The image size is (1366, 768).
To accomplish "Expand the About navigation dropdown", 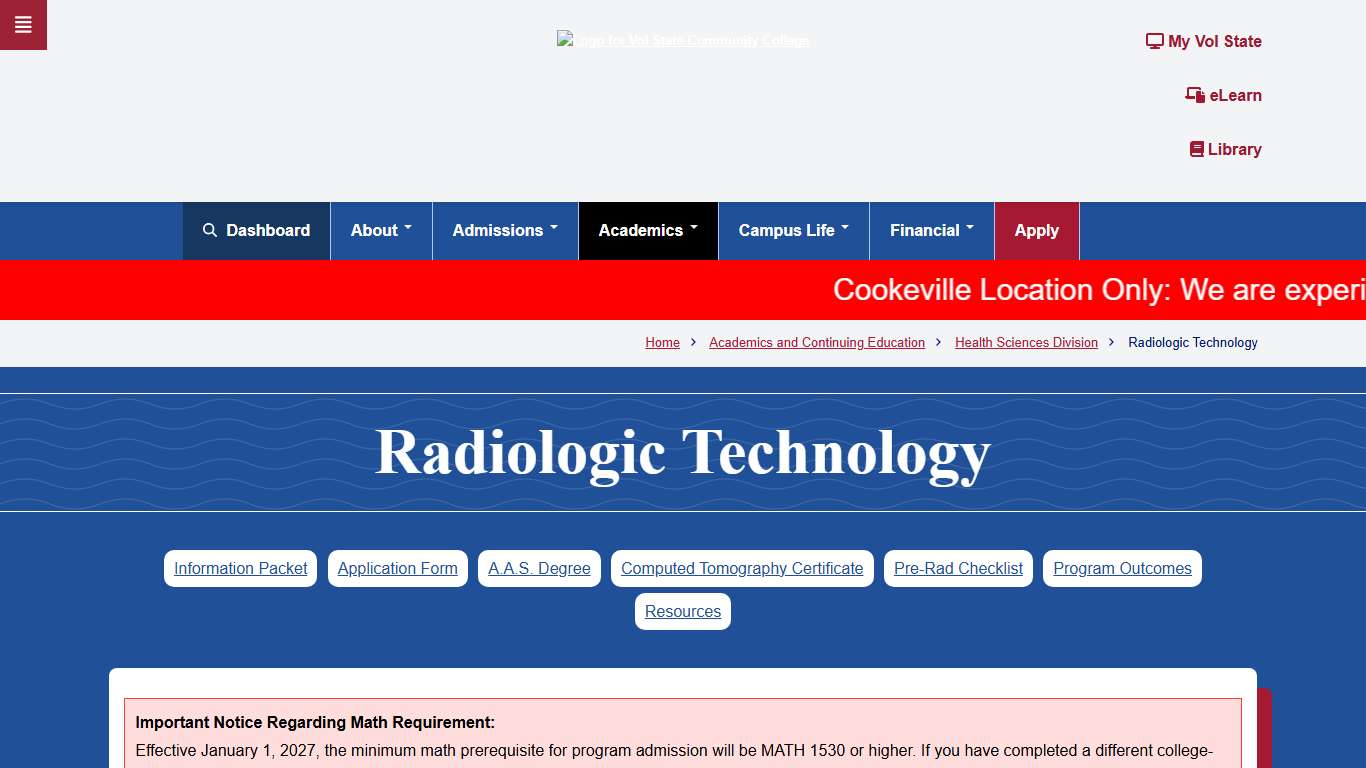I will [x=380, y=230].
